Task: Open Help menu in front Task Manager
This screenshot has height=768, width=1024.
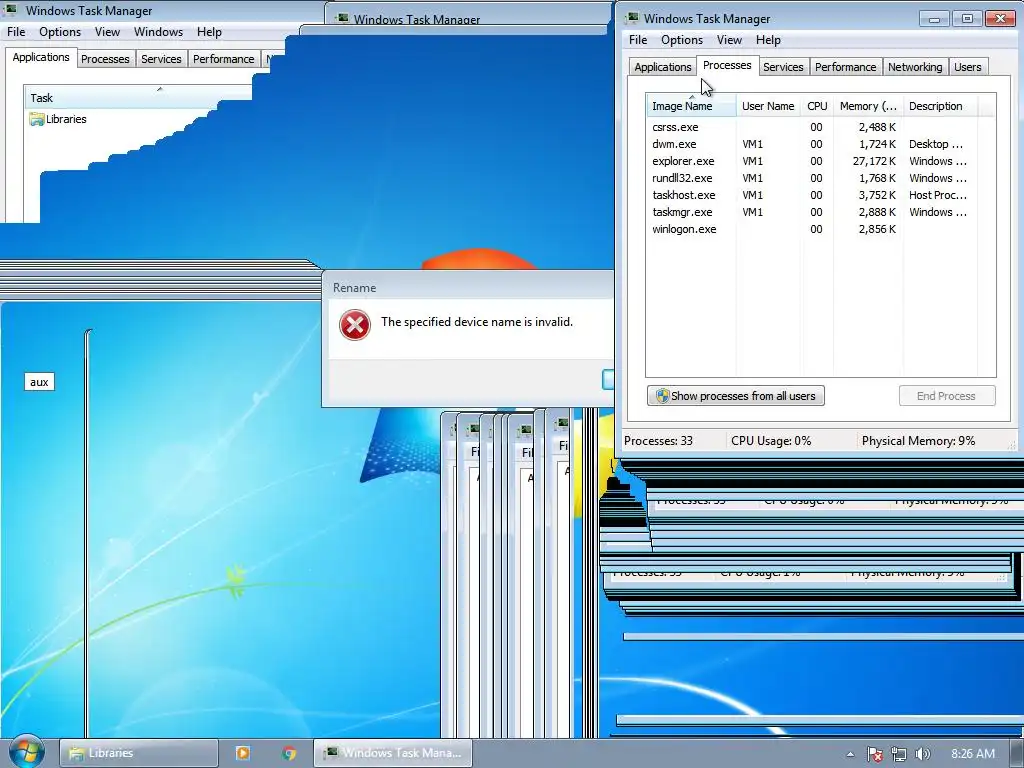Action: coord(768,40)
